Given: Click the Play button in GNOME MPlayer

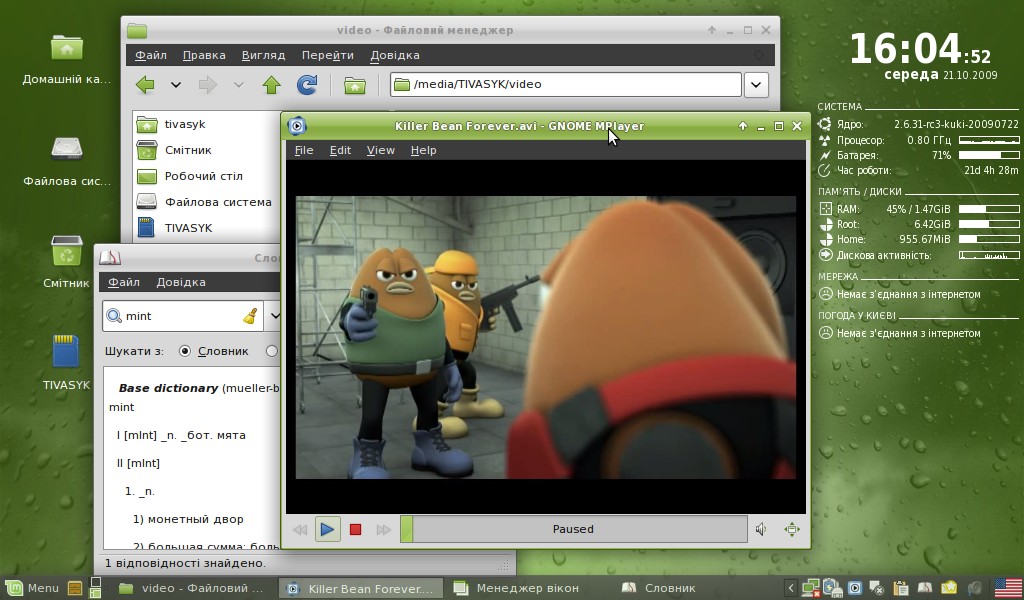Looking at the screenshot, I should pos(327,529).
